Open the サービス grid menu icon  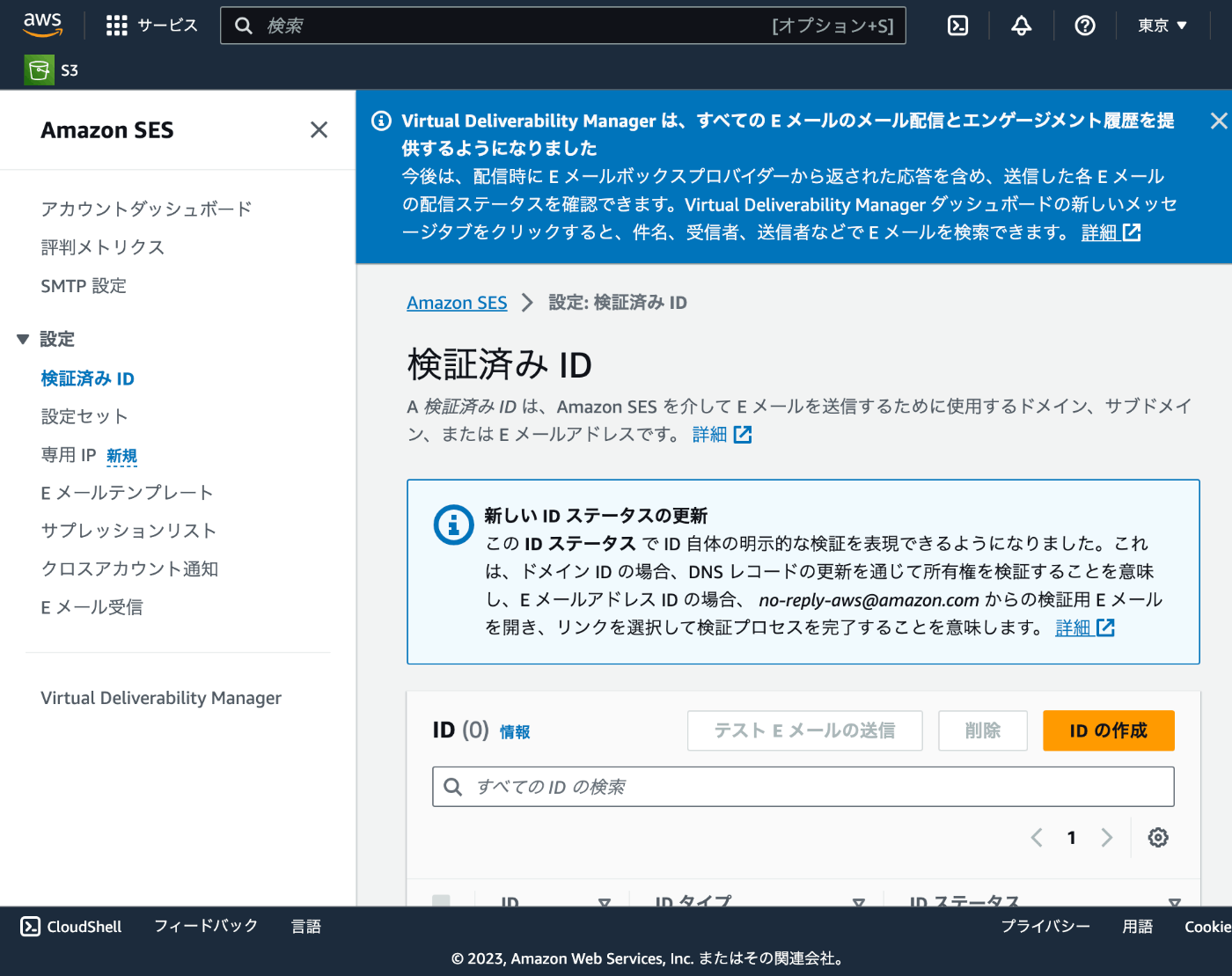[116, 26]
